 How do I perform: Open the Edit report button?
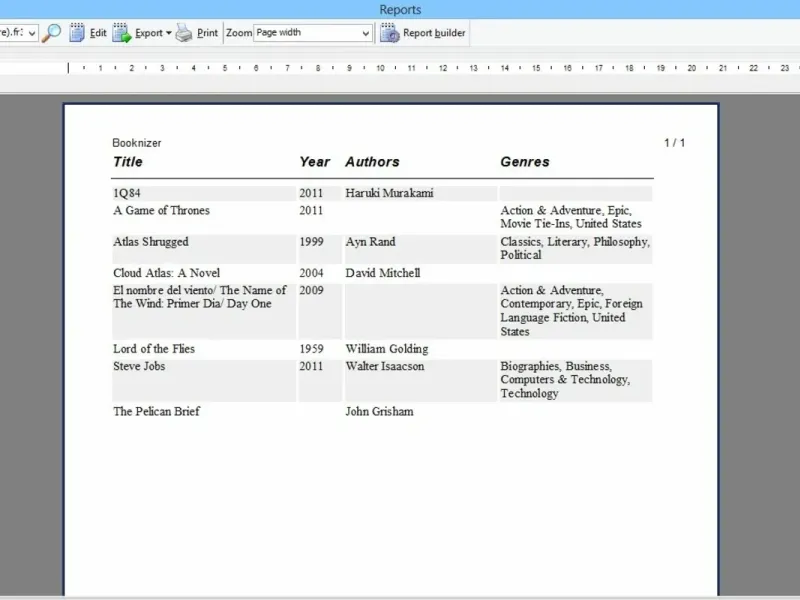click(88, 33)
